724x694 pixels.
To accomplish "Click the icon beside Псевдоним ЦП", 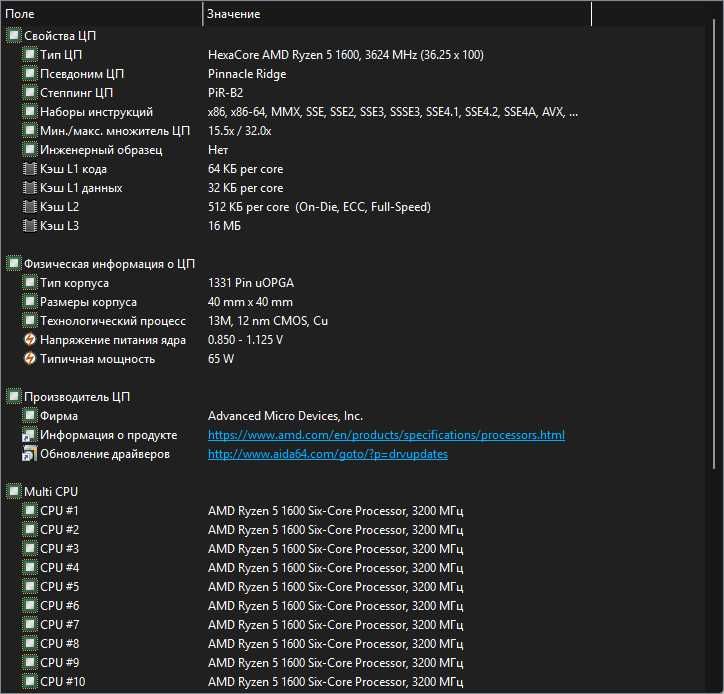I will [29, 73].
